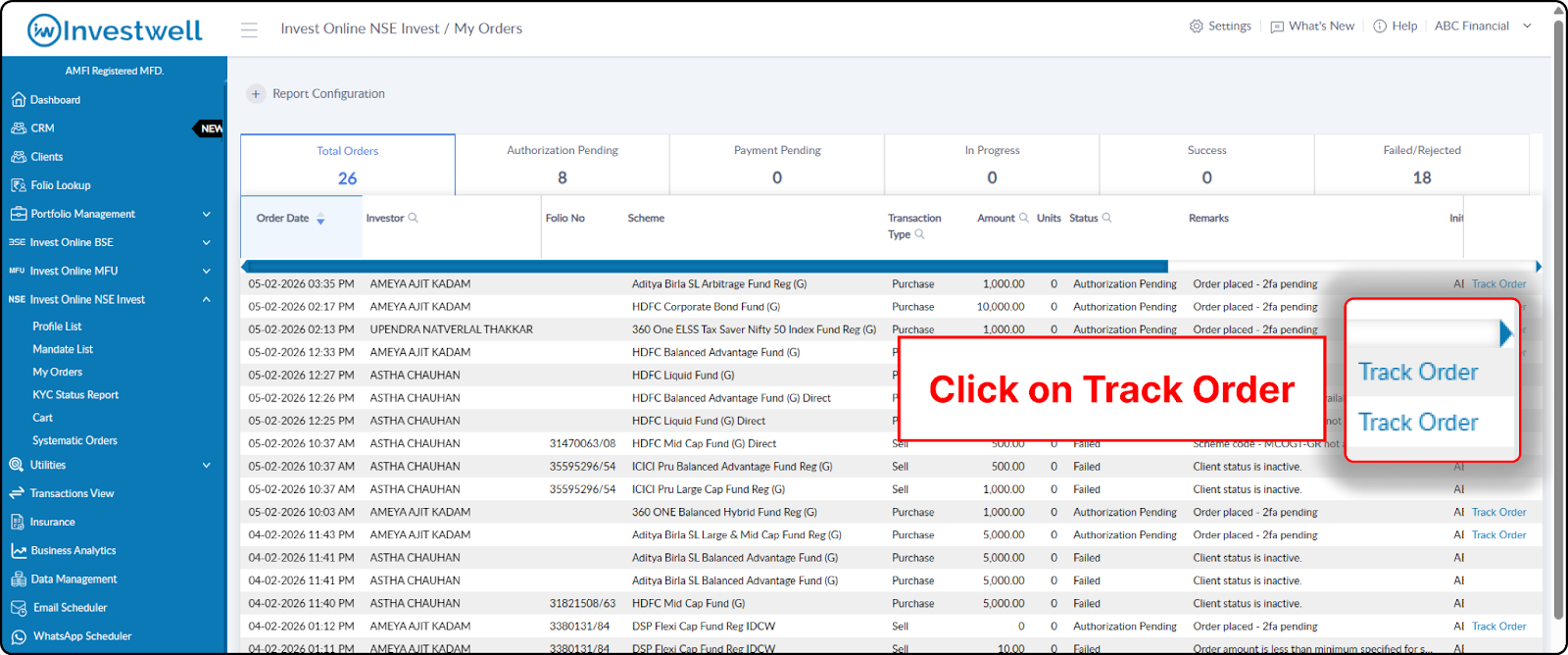The width and height of the screenshot is (1568, 655).
Task: Open Data Management in sidebar
Action: (x=73, y=579)
